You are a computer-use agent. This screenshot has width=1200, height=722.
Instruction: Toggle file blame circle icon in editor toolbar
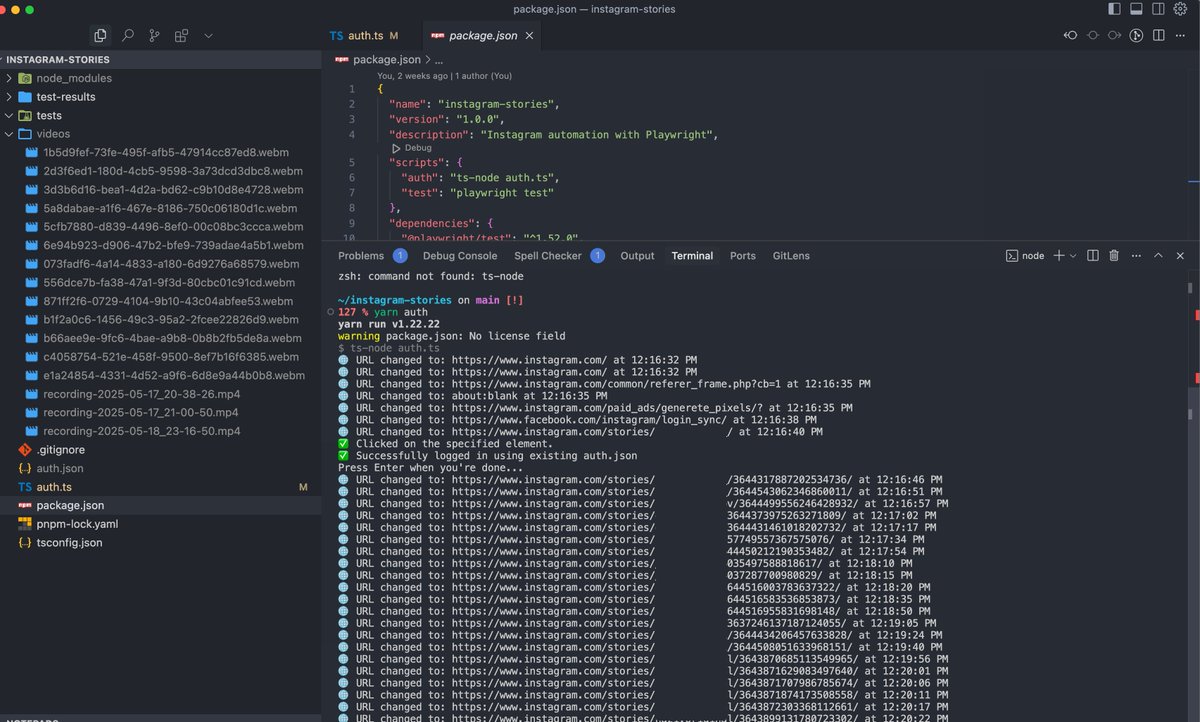1092,35
